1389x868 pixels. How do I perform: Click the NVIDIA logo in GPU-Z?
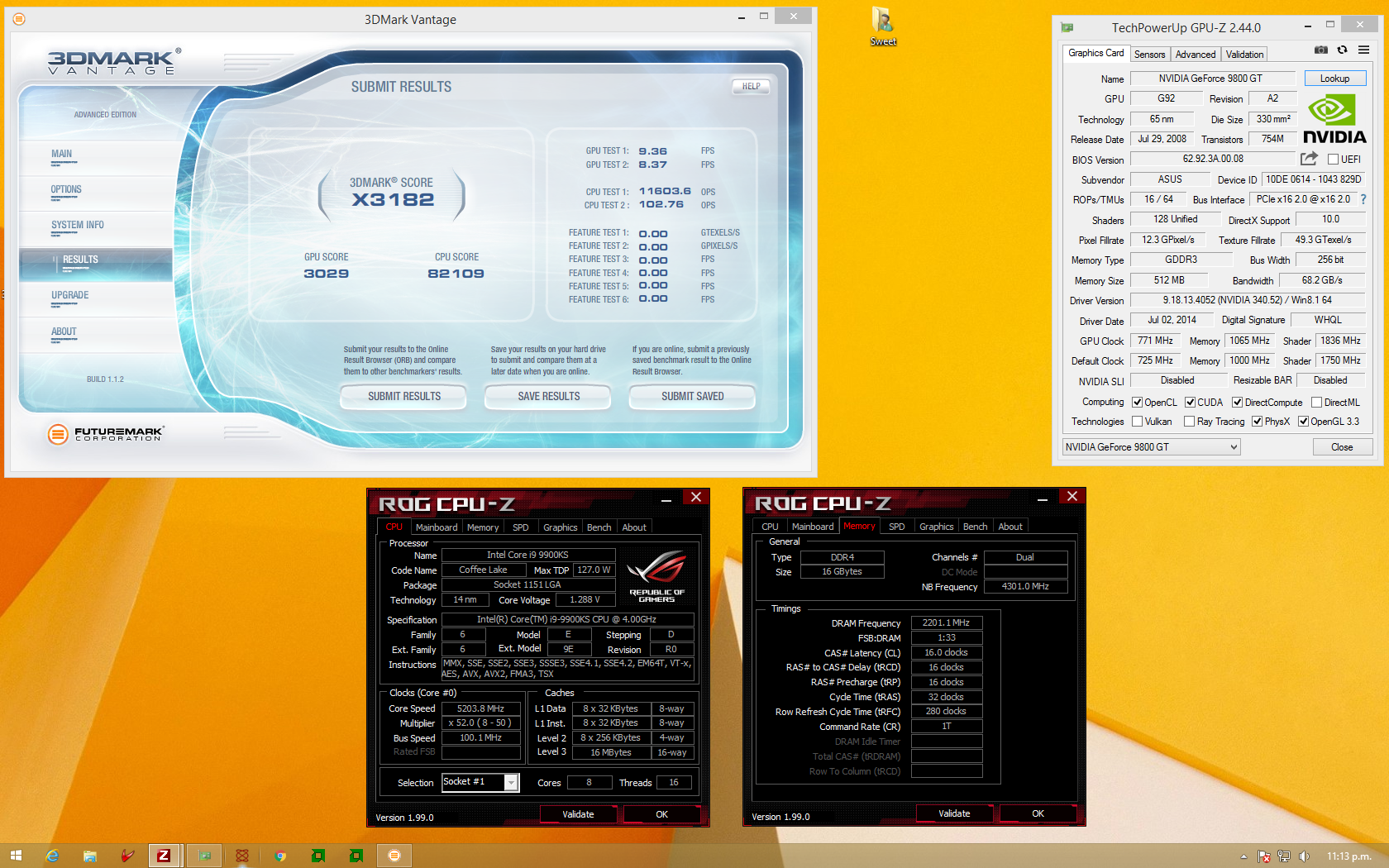1334,119
